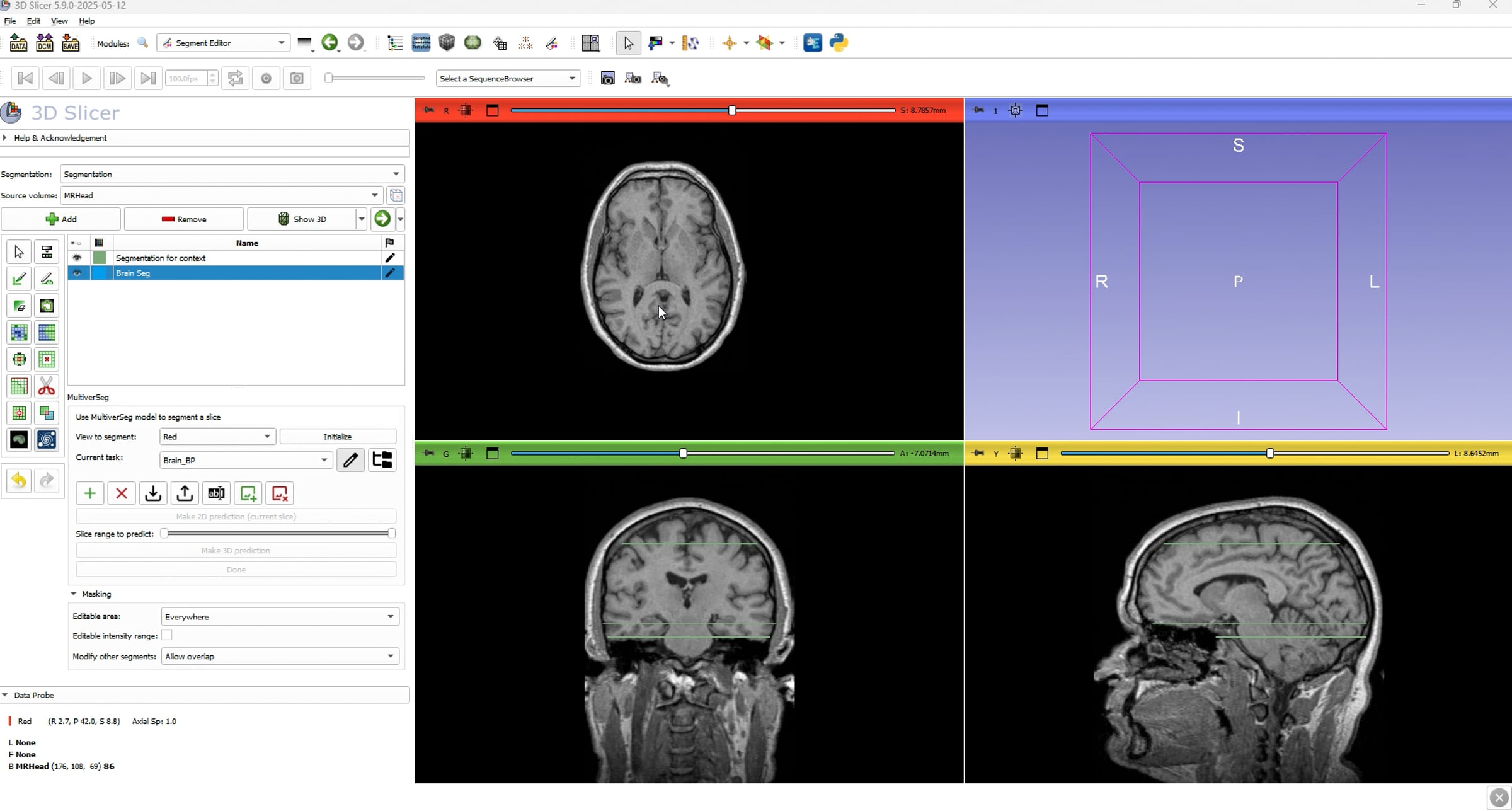Open the View menu
The width and height of the screenshot is (1512, 811).
[59, 21]
